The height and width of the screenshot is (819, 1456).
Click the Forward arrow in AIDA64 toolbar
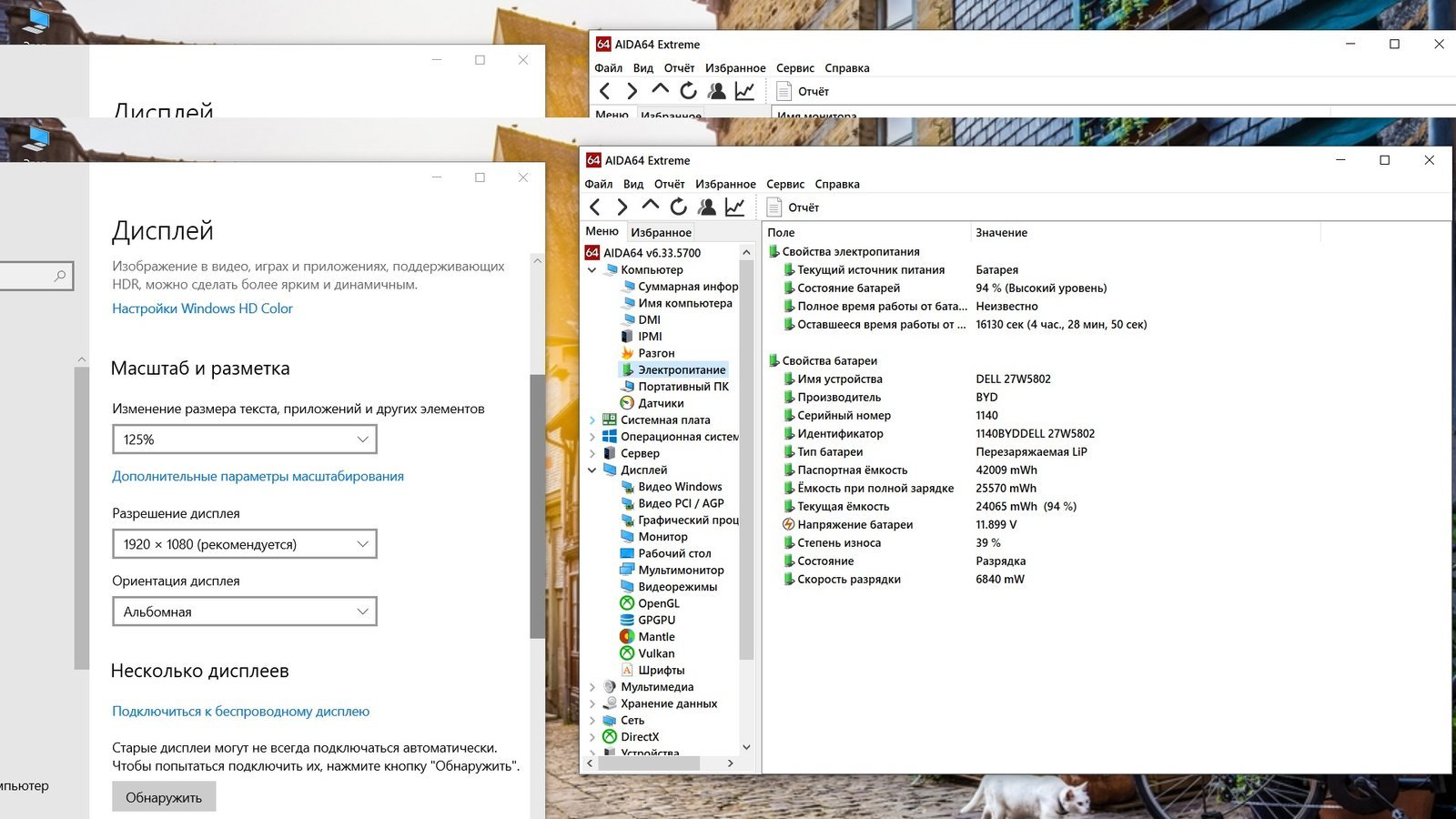622,207
